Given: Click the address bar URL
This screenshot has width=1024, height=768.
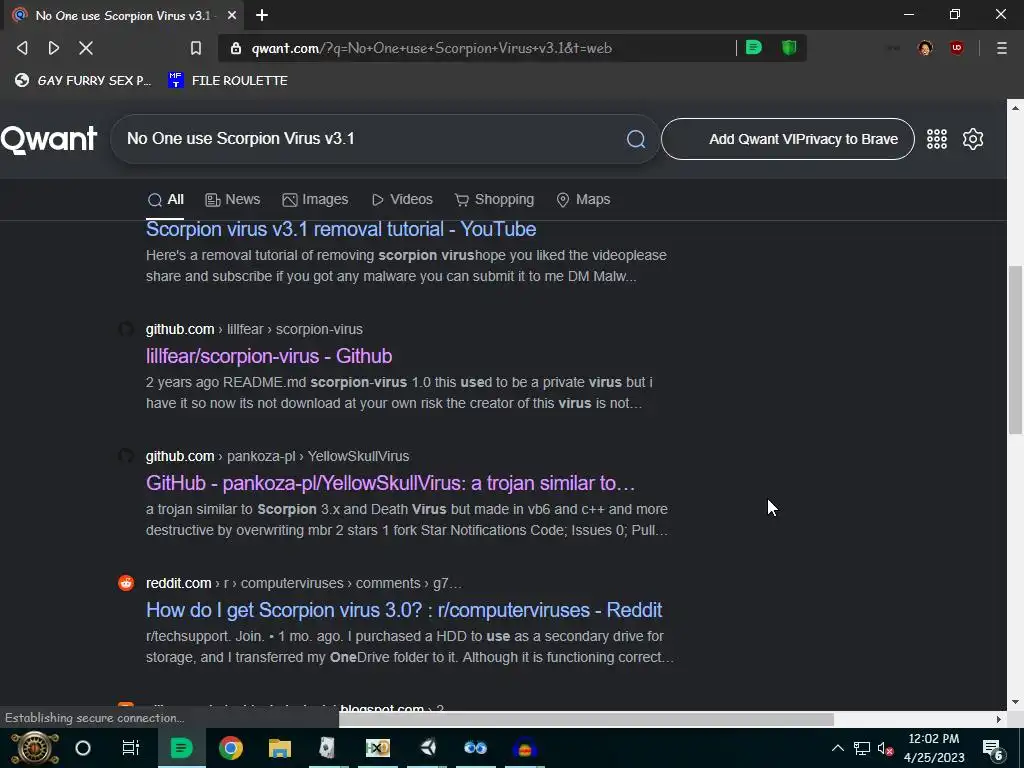Looking at the screenshot, I should pos(432,48).
